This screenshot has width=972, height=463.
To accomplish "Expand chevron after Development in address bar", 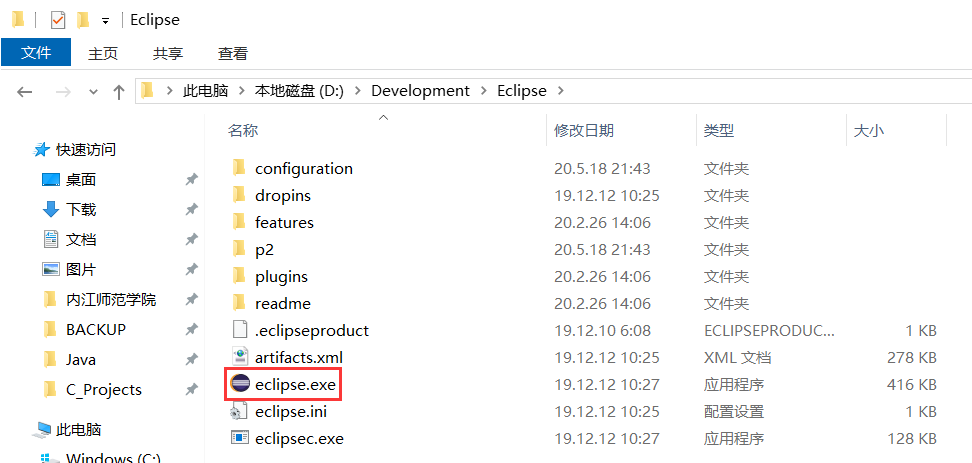I will click(x=484, y=91).
